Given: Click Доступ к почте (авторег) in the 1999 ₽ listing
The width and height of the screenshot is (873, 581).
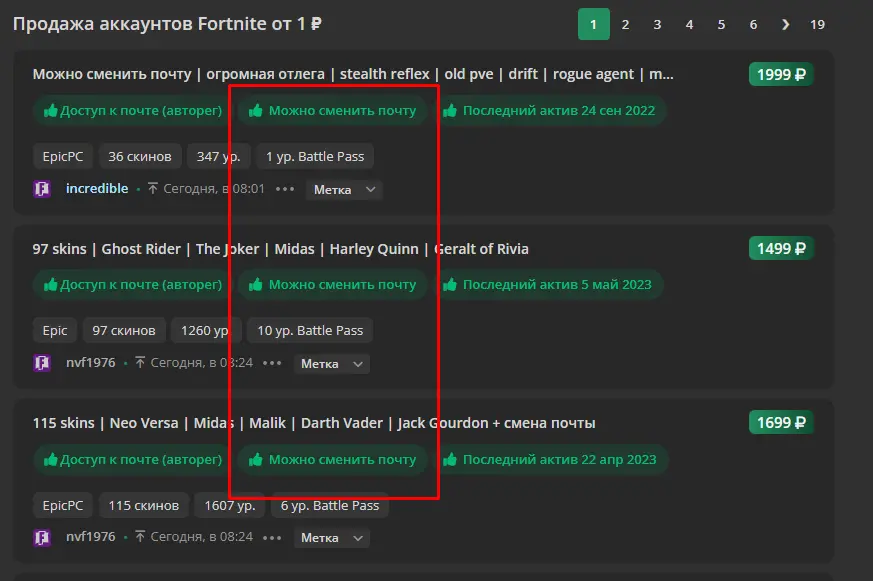Looking at the screenshot, I should (x=133, y=111).
